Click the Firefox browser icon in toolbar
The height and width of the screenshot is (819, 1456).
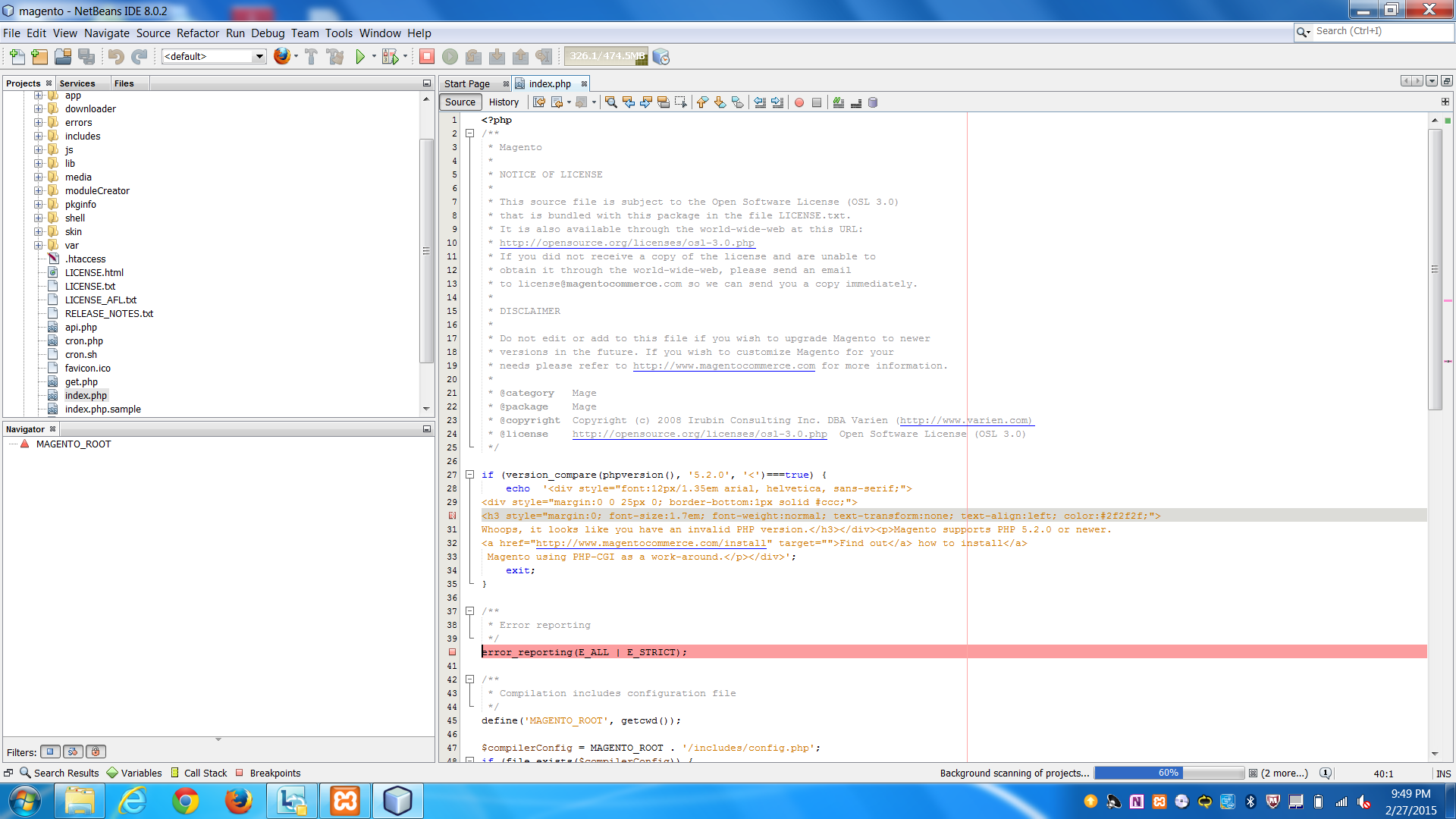click(x=282, y=56)
